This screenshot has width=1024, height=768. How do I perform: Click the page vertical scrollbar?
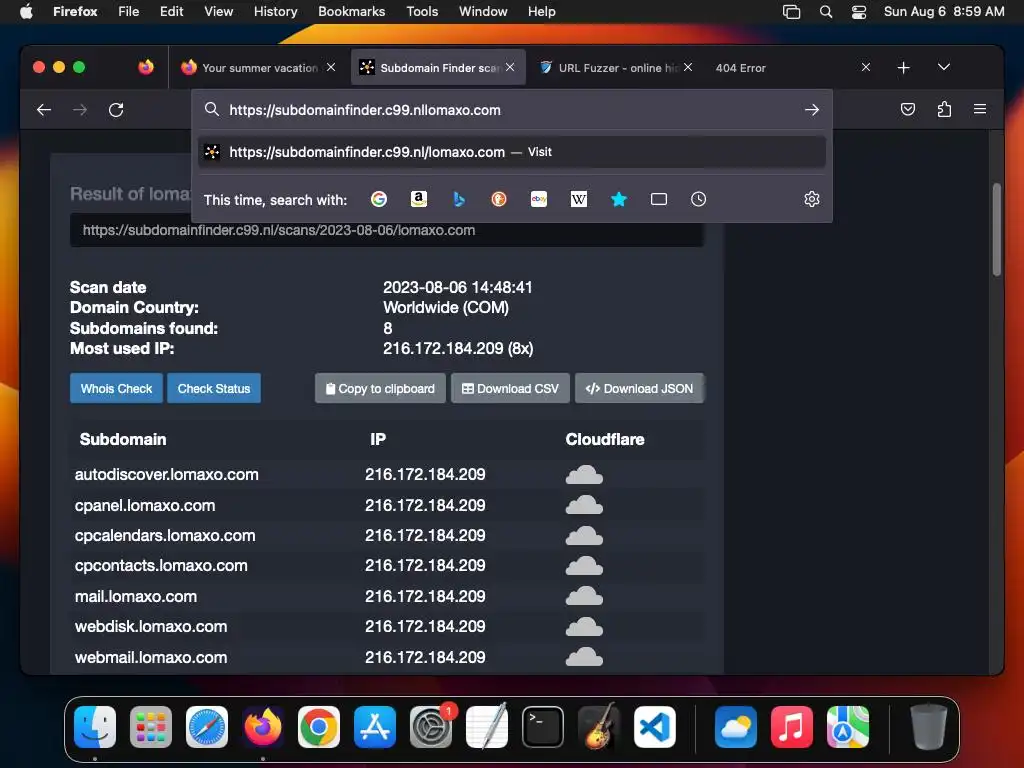point(997,229)
